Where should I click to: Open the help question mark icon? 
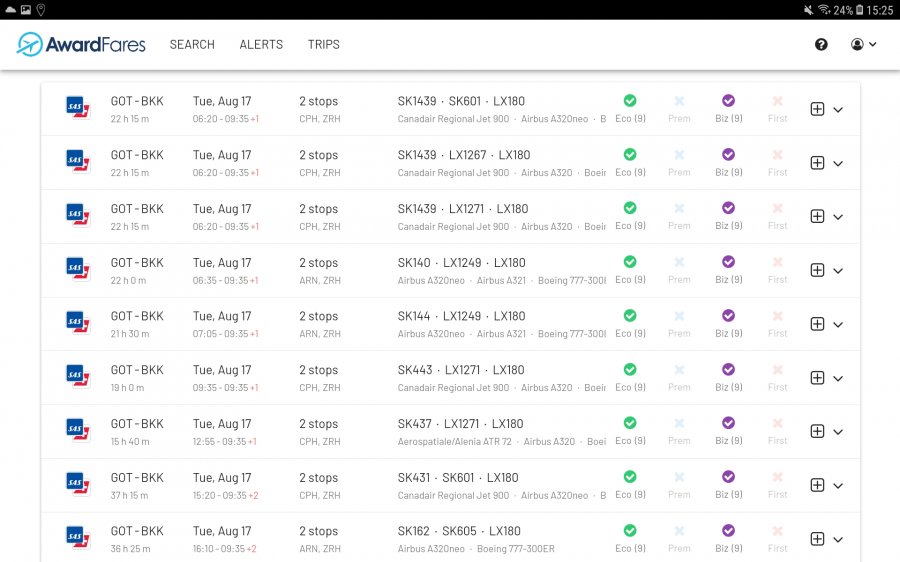(x=821, y=44)
